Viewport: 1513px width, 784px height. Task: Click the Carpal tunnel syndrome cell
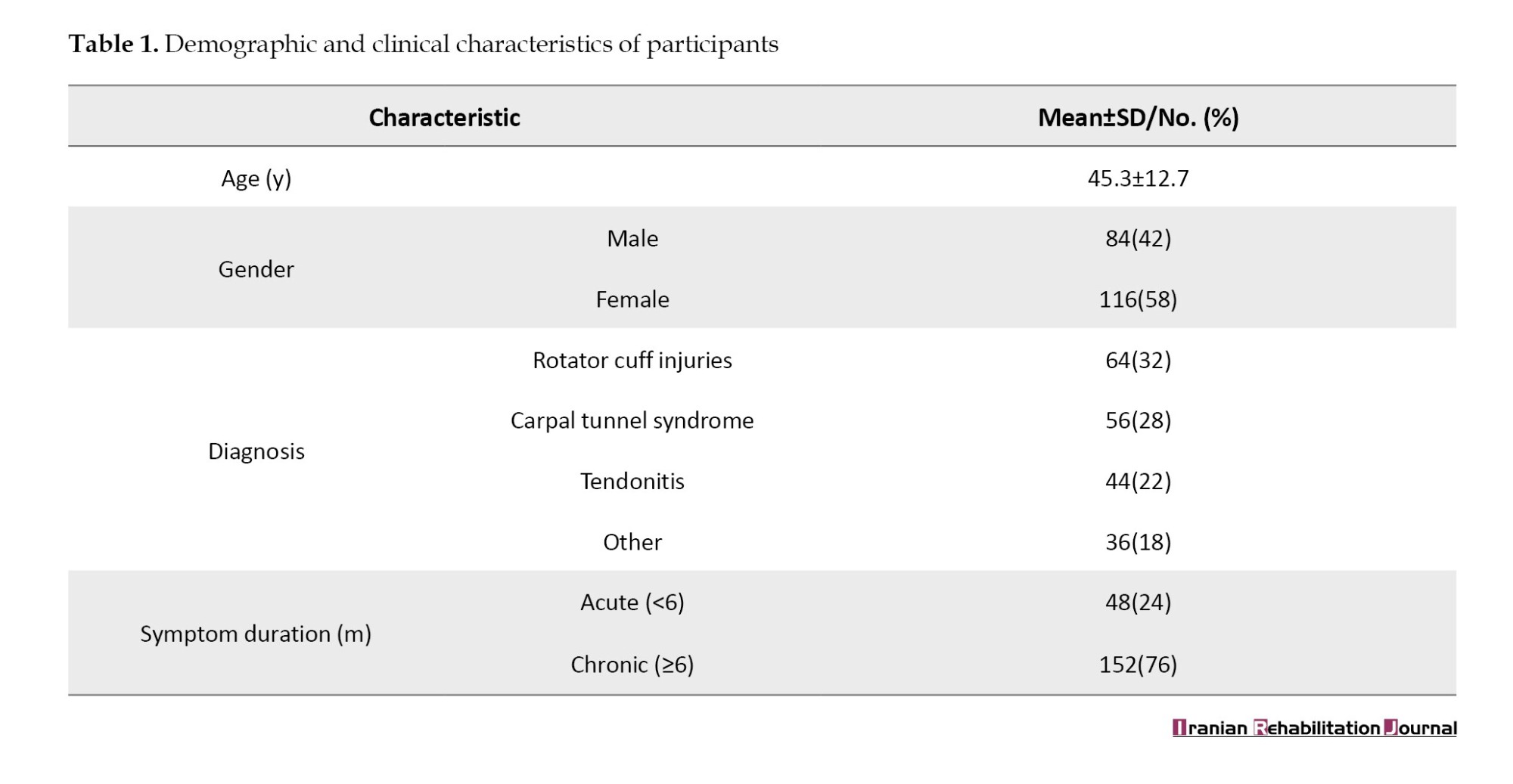pyautogui.click(x=632, y=420)
